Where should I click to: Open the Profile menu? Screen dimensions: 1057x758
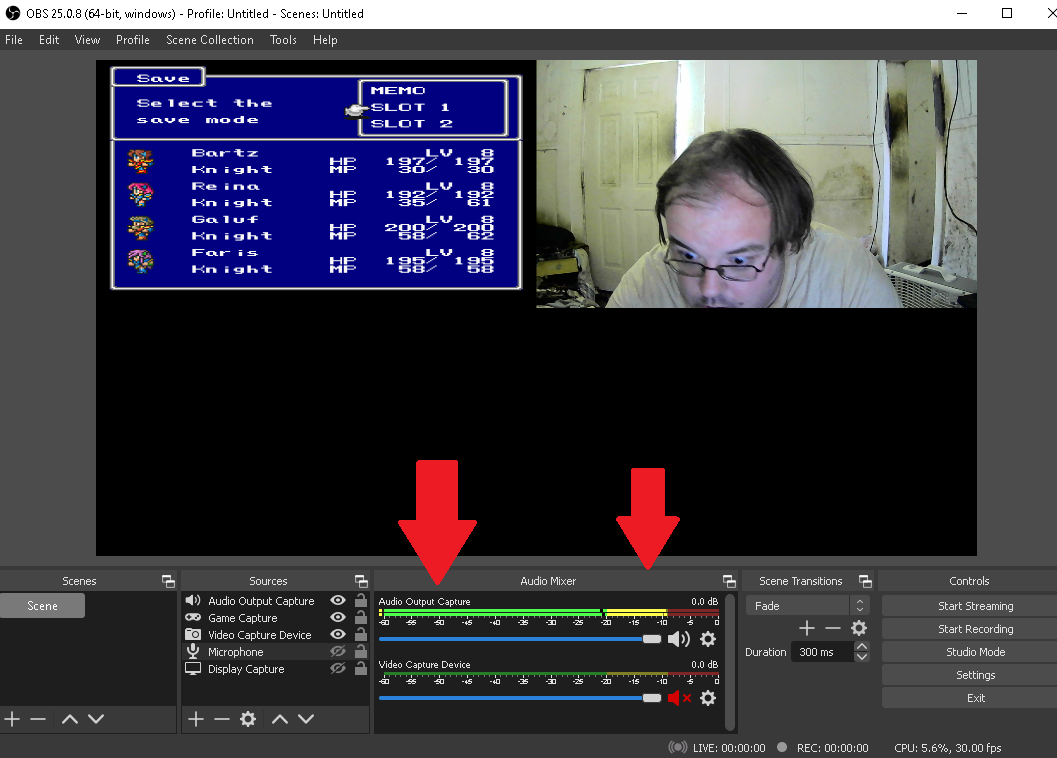pyautogui.click(x=133, y=40)
